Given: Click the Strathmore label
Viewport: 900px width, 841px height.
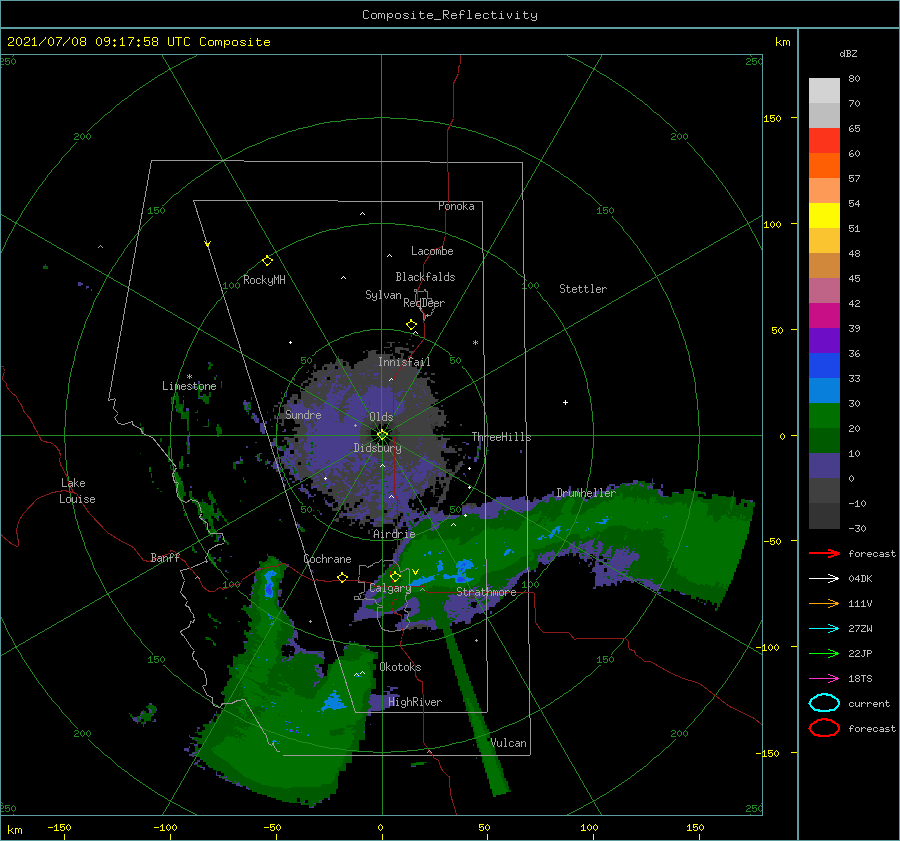Looking at the screenshot, I should (x=486, y=592).
